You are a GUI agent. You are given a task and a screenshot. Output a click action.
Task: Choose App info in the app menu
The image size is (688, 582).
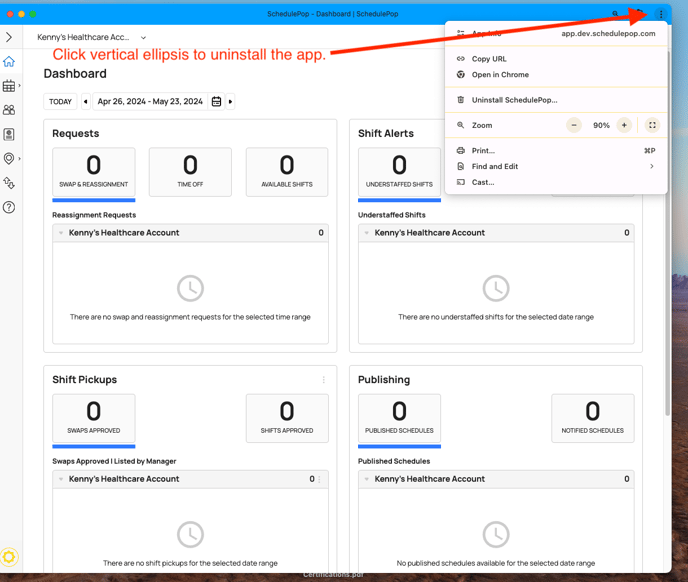556,33
